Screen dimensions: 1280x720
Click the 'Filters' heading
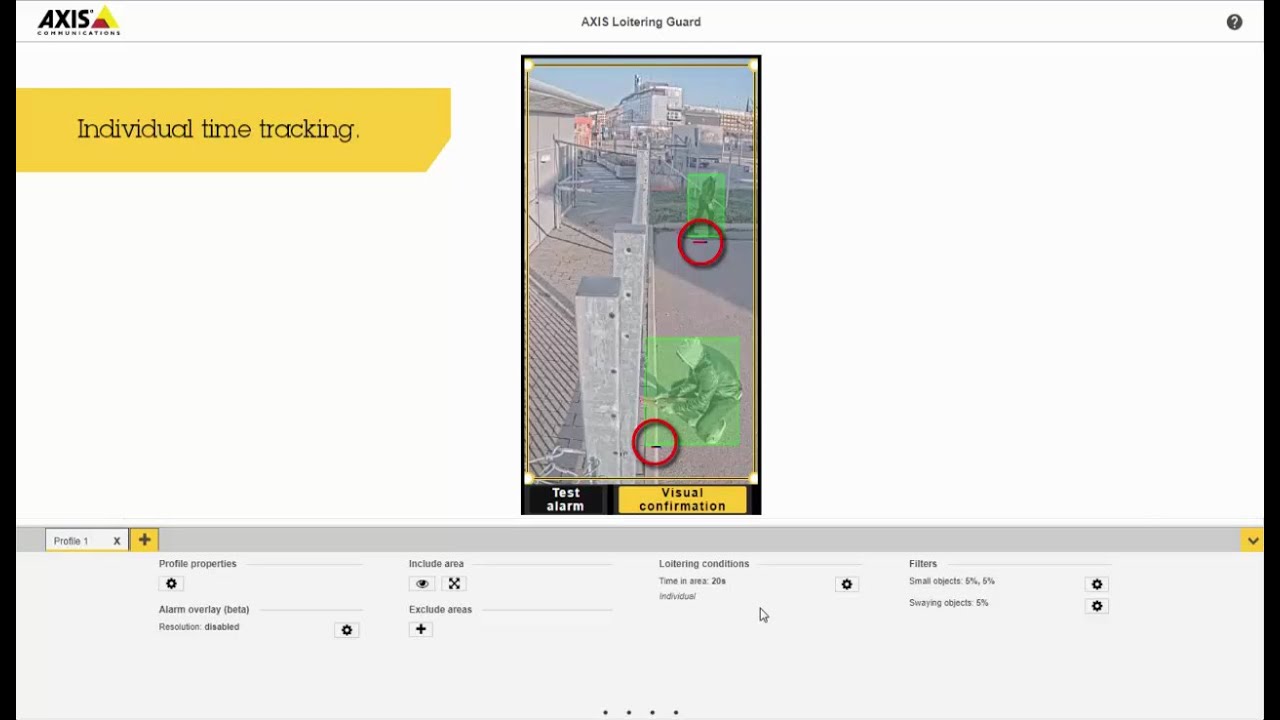click(x=923, y=564)
